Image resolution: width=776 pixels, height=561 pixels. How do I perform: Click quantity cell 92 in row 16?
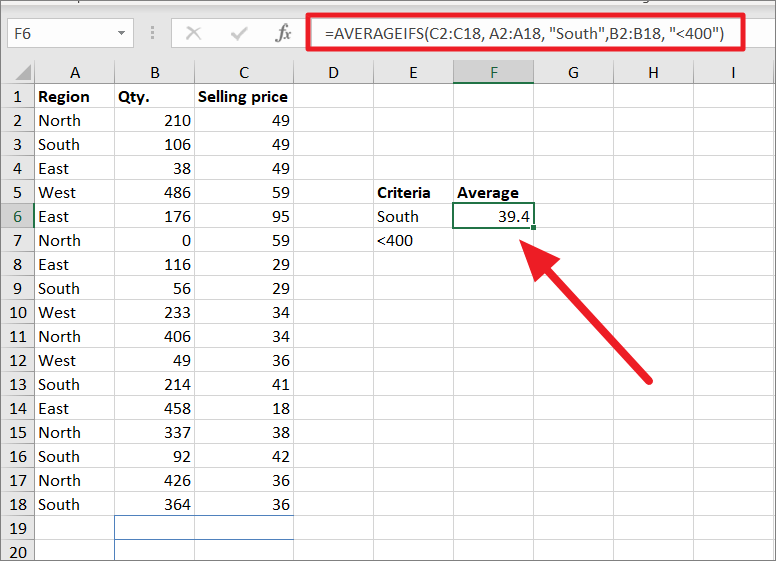point(154,456)
